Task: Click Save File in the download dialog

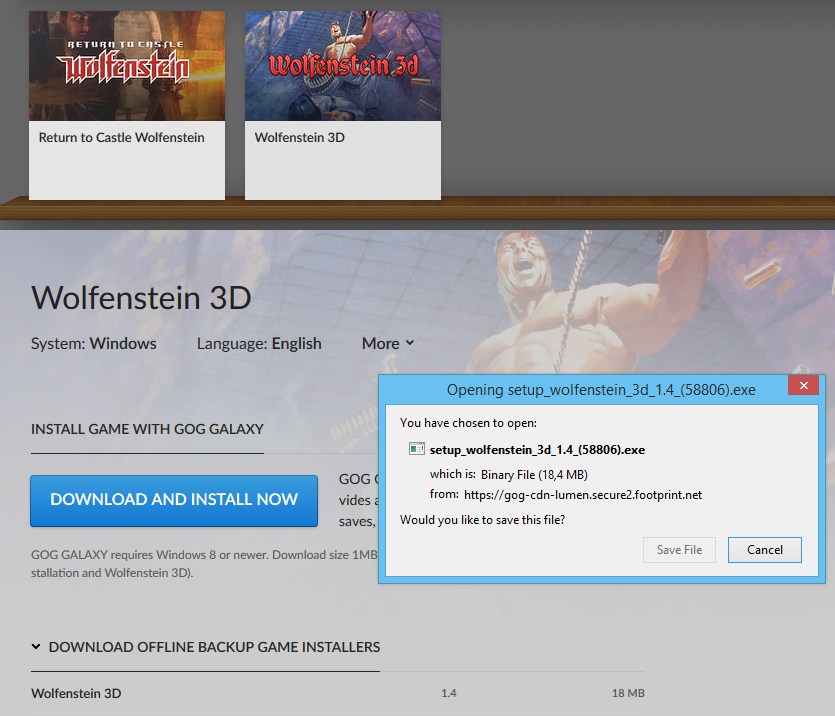Action: tap(679, 550)
